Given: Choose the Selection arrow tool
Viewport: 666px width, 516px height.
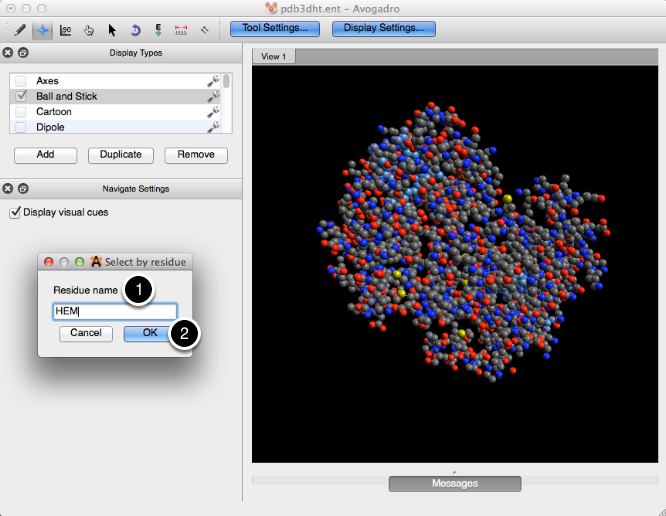Looking at the screenshot, I should tap(112, 30).
